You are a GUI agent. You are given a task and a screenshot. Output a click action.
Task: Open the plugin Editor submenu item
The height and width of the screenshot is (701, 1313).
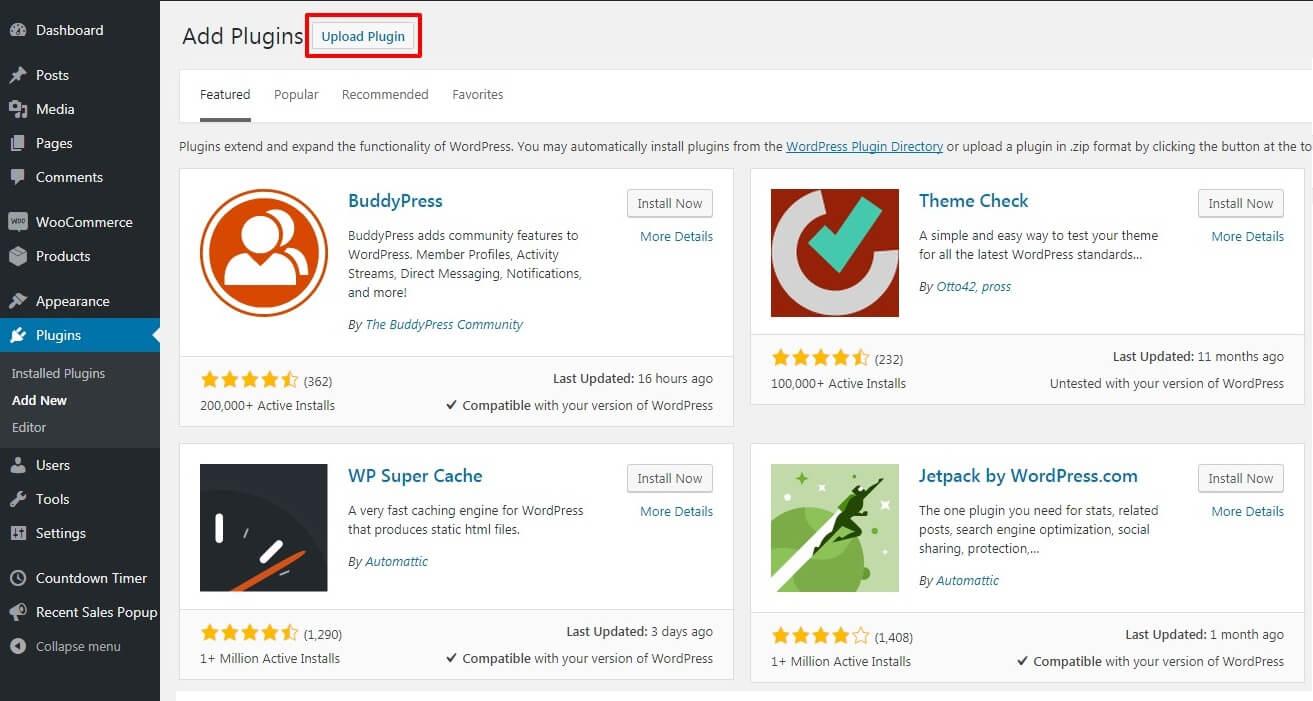[29, 427]
